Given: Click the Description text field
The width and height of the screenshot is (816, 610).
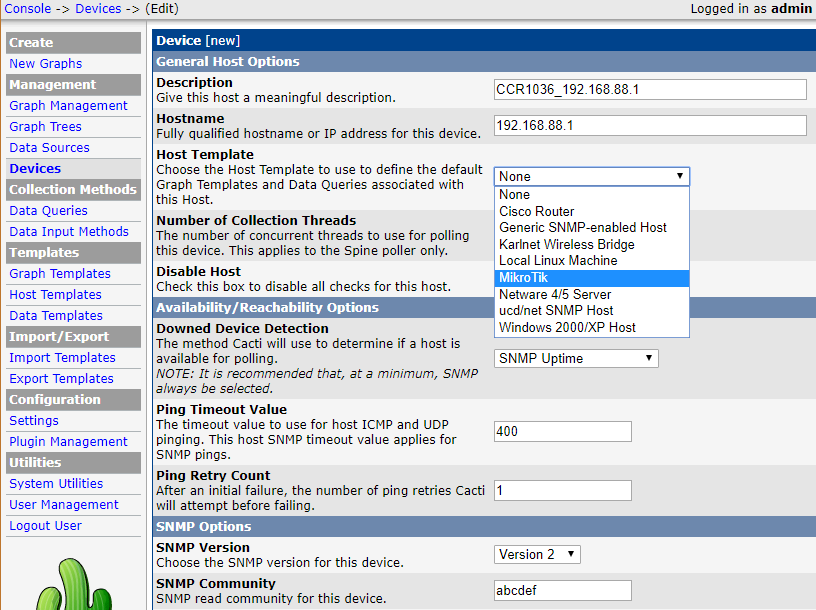Looking at the screenshot, I should coord(650,89).
